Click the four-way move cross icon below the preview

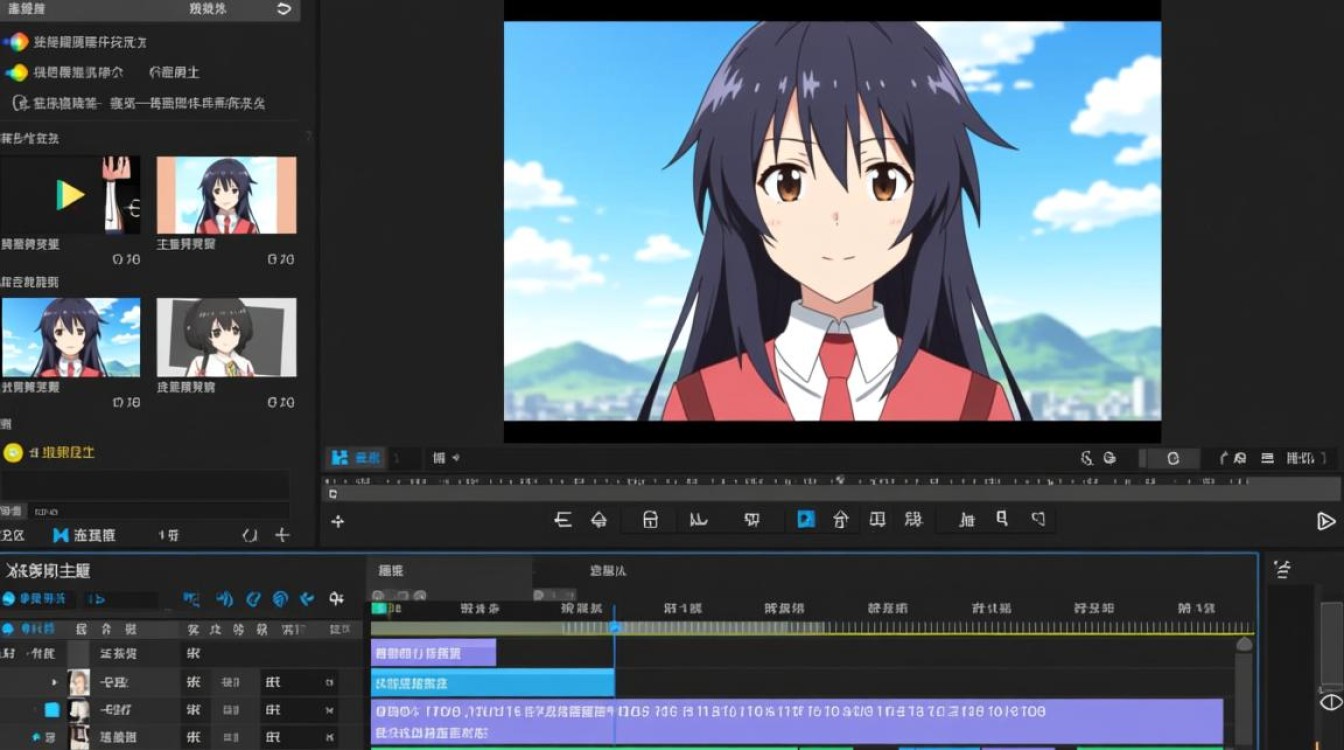pos(337,521)
